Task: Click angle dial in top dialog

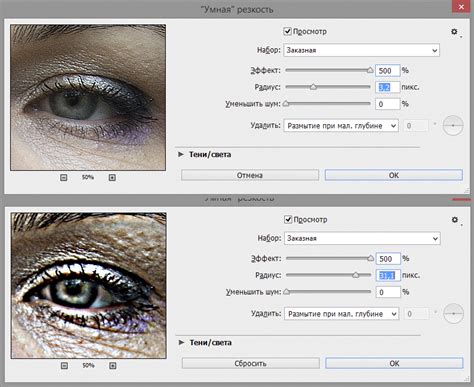Action: (453, 125)
